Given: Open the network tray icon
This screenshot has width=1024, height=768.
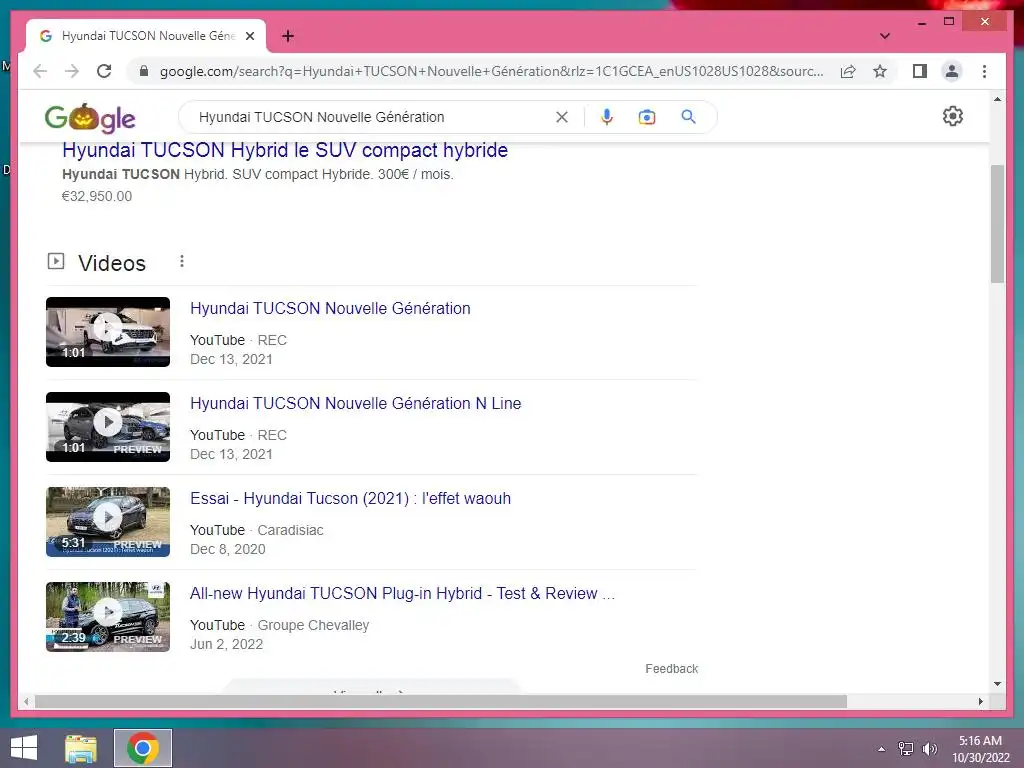Looking at the screenshot, I should pos(905,749).
